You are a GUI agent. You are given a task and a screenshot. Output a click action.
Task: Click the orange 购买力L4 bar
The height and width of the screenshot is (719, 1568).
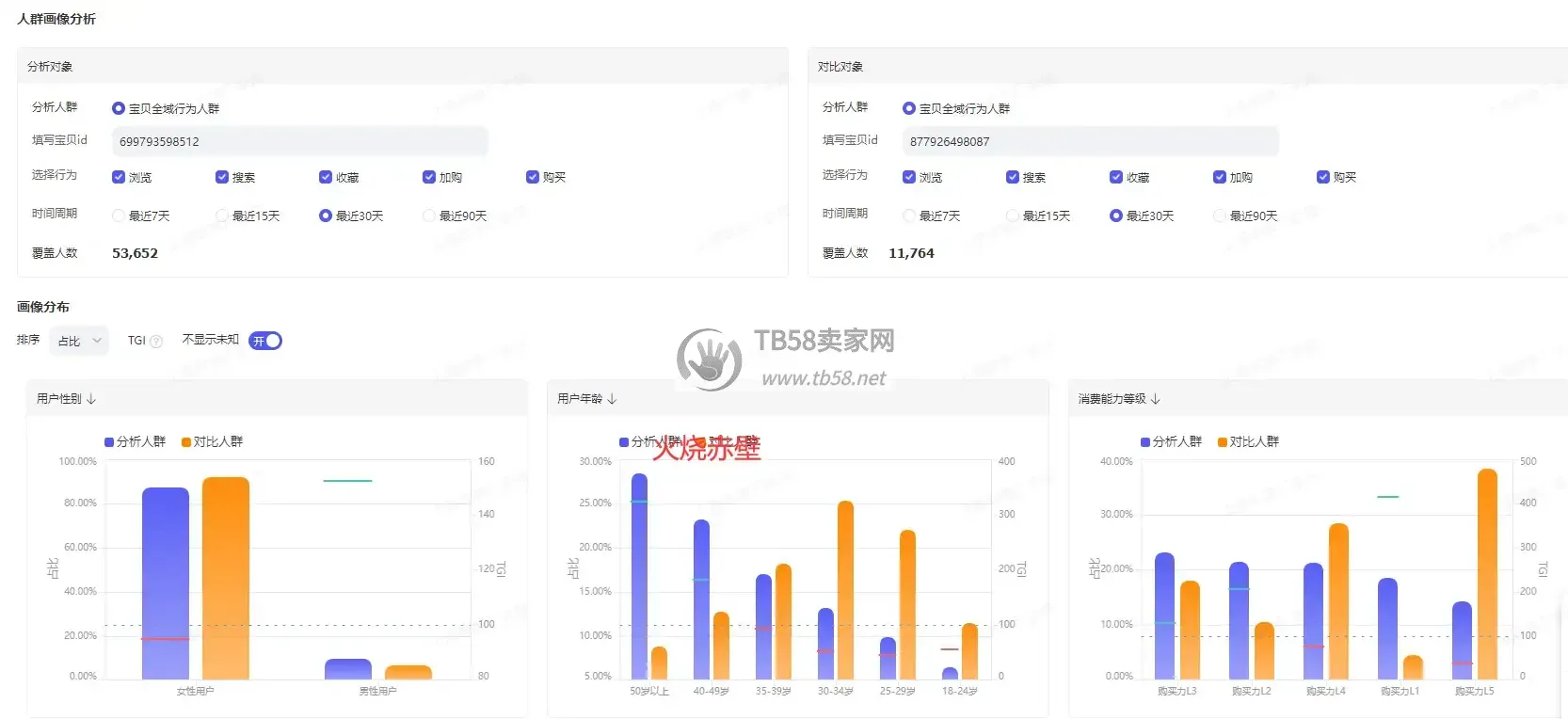click(x=1338, y=601)
